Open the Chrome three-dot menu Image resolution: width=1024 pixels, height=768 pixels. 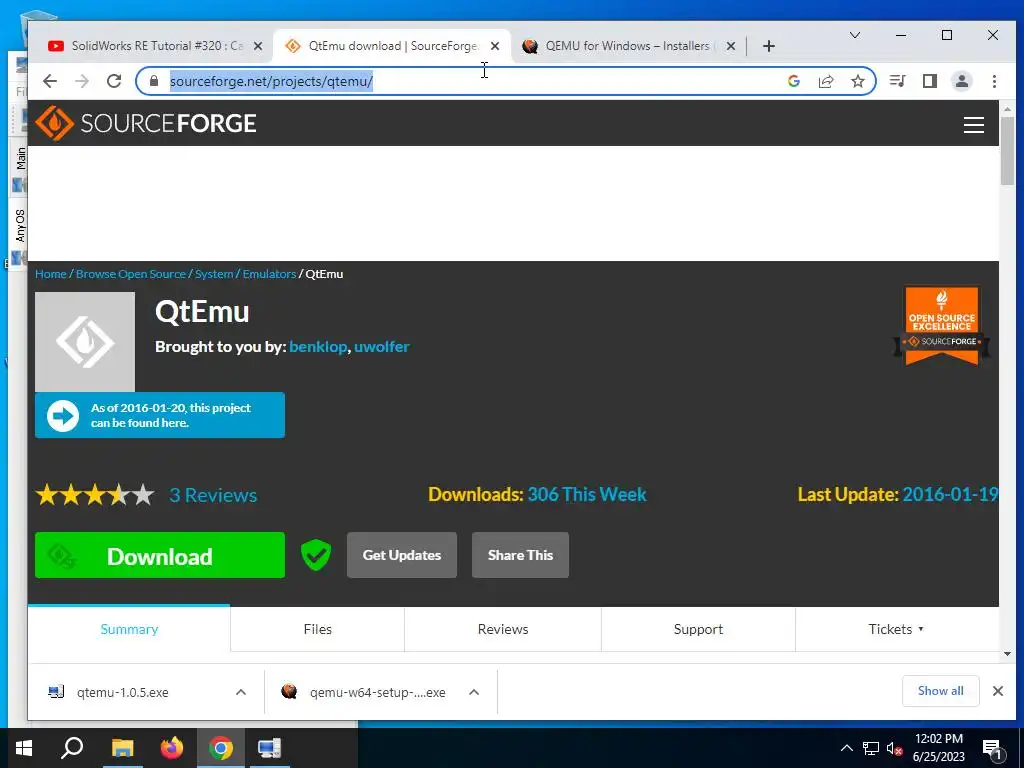click(994, 81)
